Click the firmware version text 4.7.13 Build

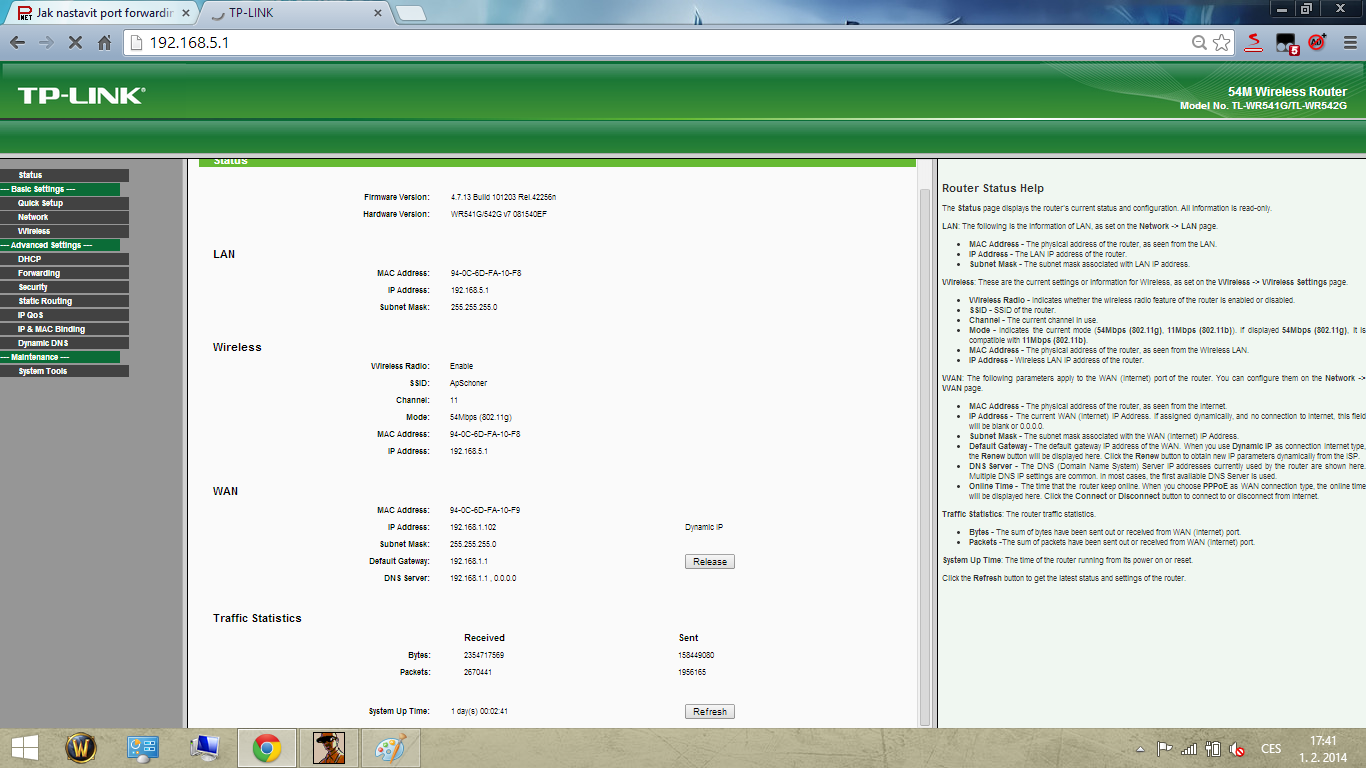(x=503, y=197)
